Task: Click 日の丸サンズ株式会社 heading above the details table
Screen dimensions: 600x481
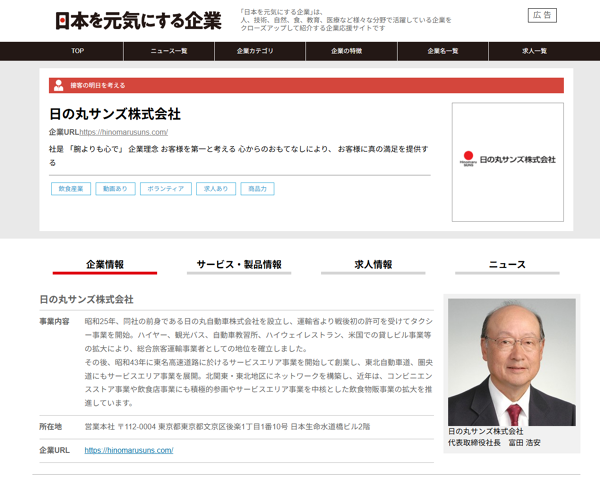Action: click(x=86, y=300)
